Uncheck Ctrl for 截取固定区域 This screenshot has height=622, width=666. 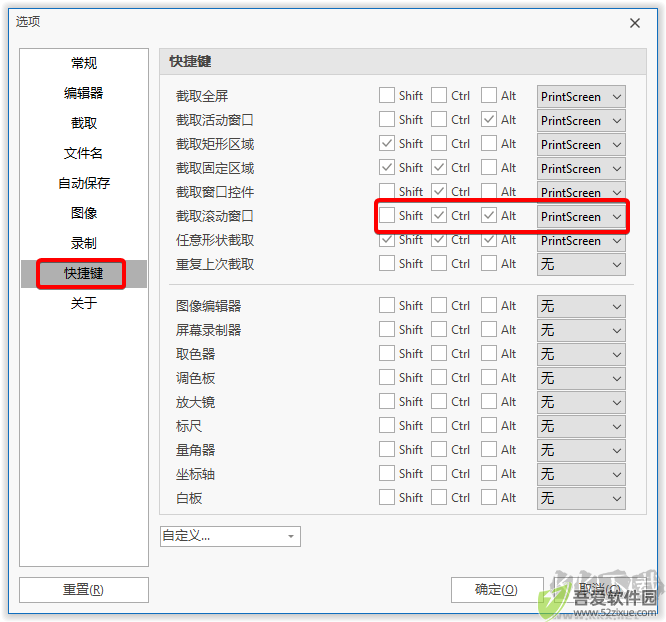[439, 167]
